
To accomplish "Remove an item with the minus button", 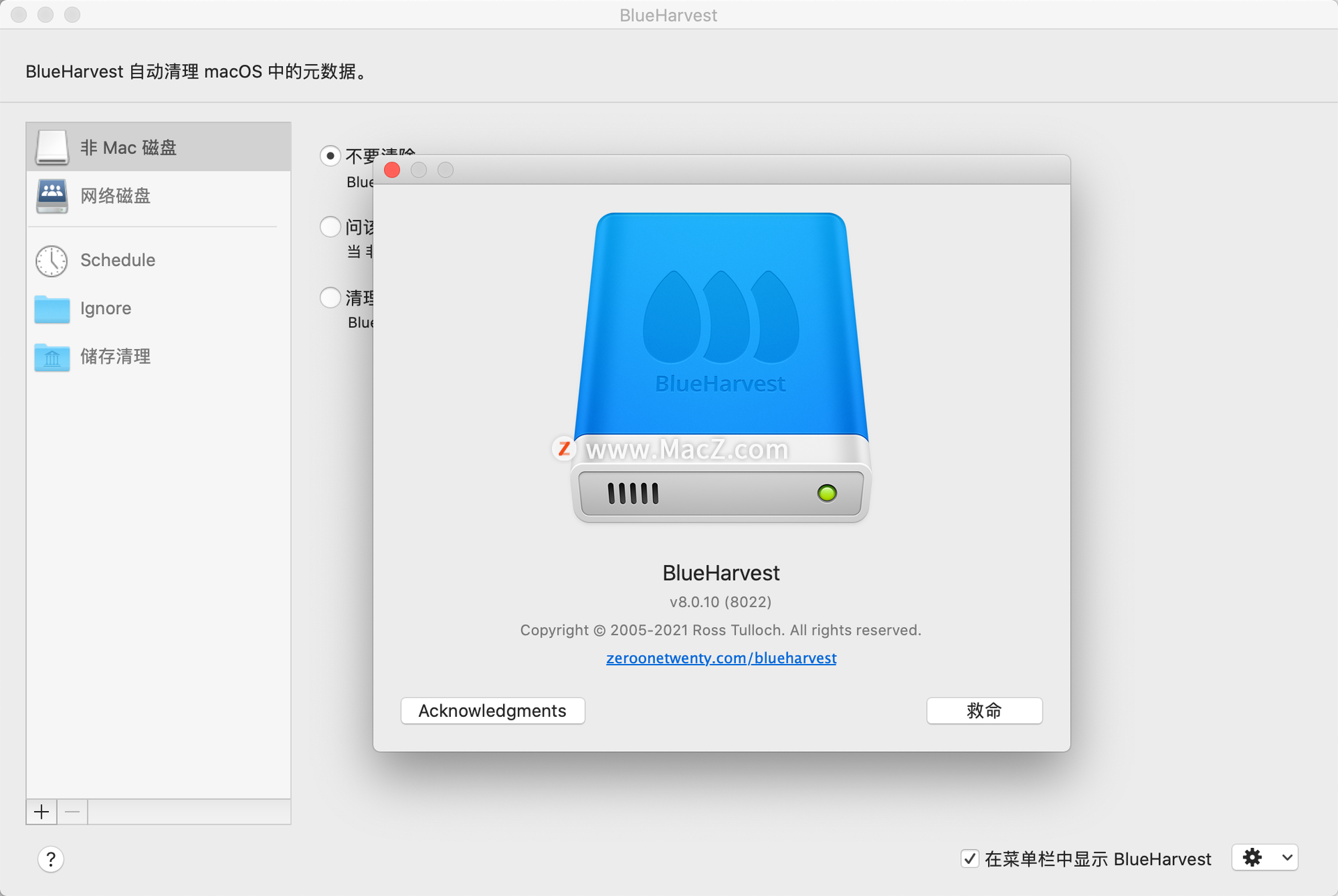I will (72, 812).
